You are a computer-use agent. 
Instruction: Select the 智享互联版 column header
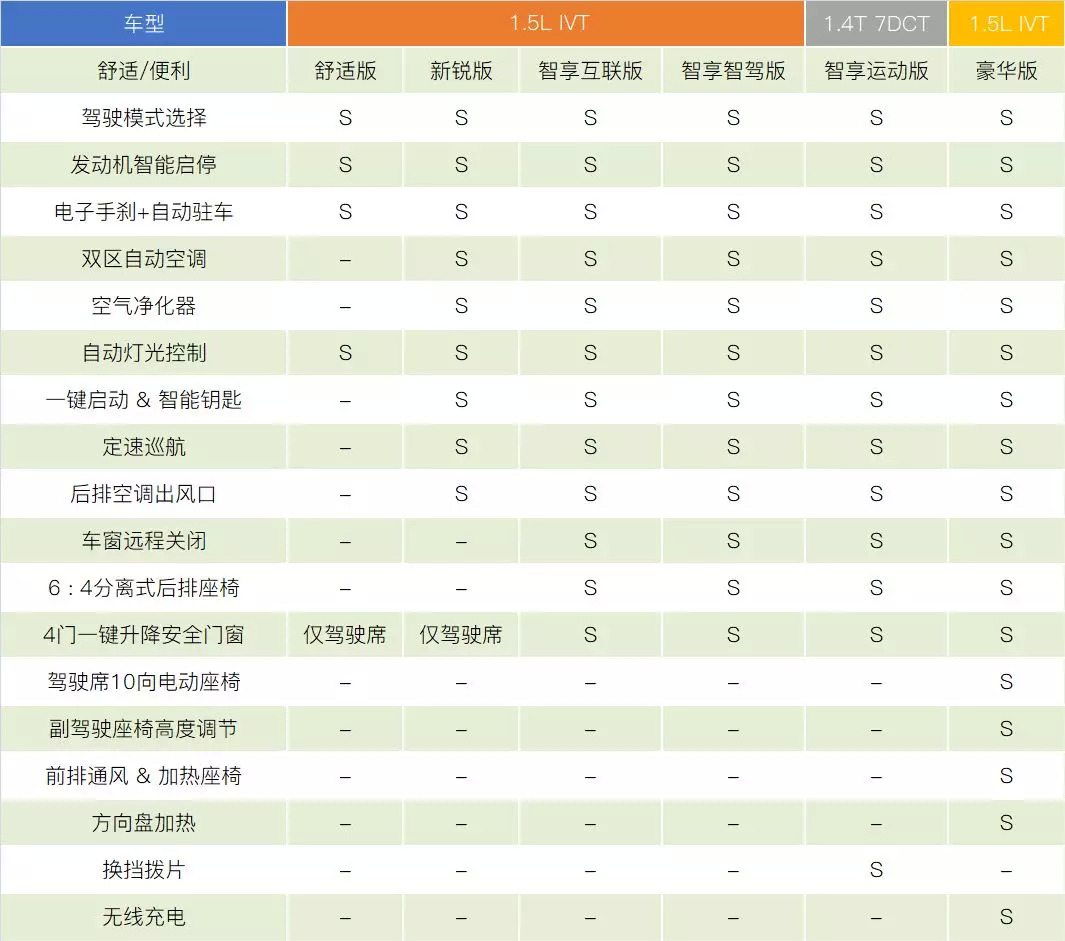tap(590, 71)
